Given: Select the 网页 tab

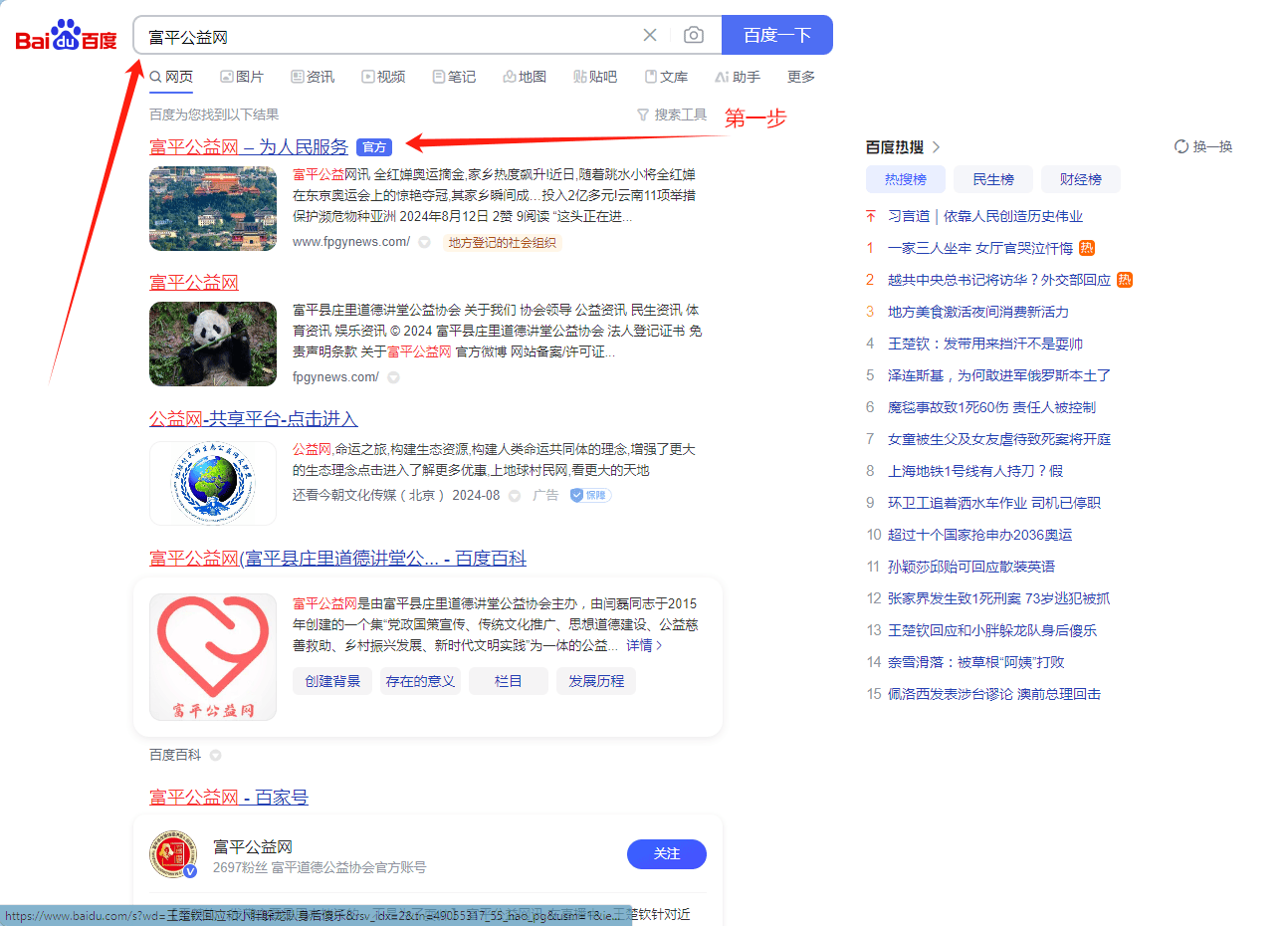Looking at the screenshot, I should tap(171, 77).
